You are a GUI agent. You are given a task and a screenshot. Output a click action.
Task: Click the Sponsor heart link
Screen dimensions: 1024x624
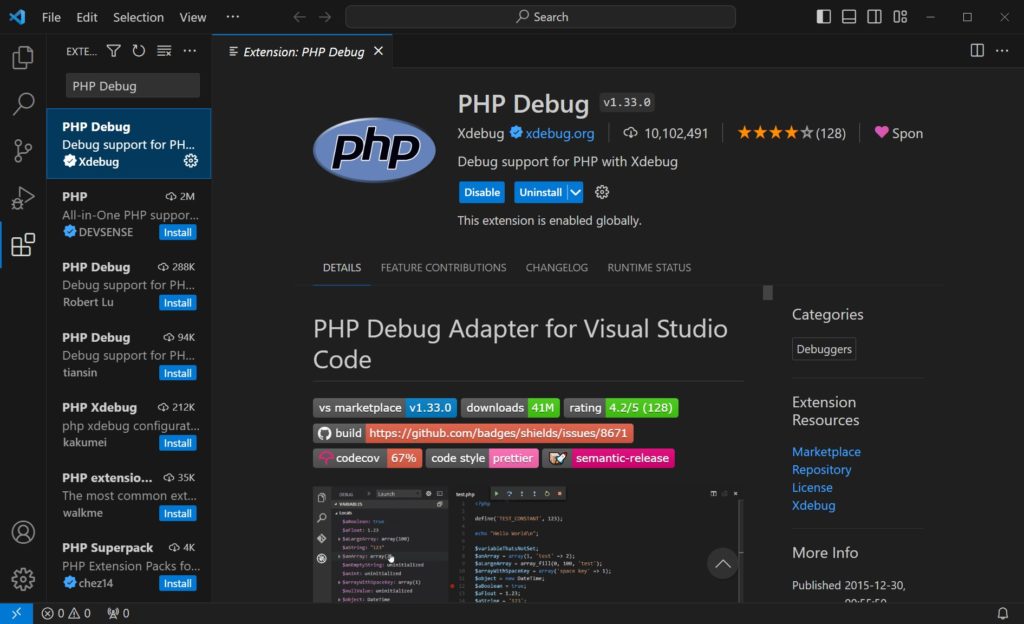point(899,133)
